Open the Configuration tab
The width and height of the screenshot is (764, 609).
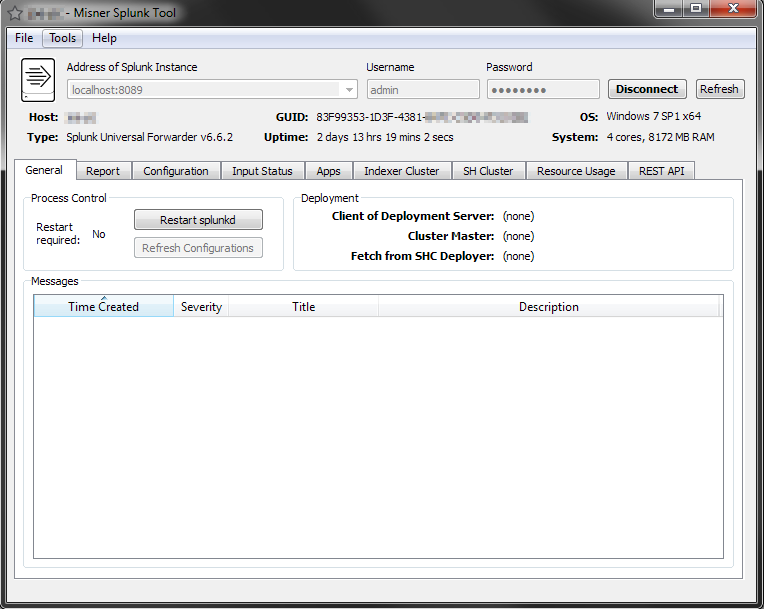click(176, 171)
